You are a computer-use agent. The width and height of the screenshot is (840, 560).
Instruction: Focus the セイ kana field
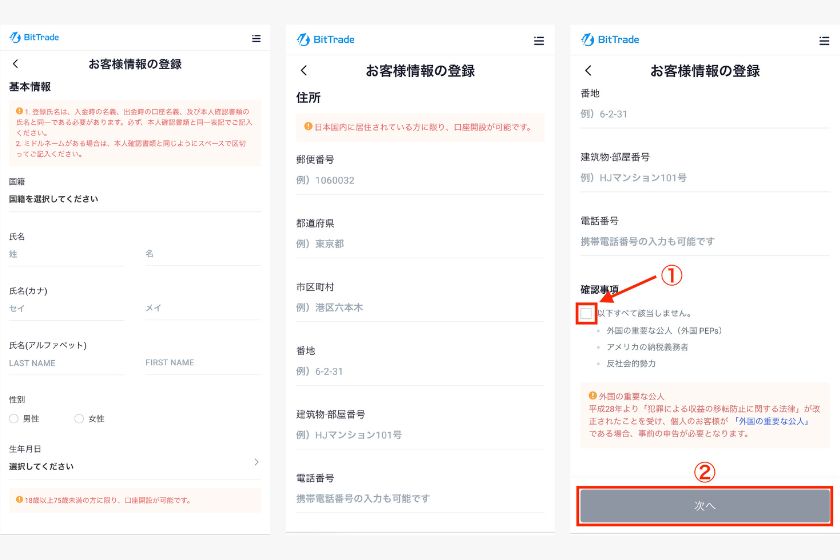pyautogui.click(x=66, y=308)
